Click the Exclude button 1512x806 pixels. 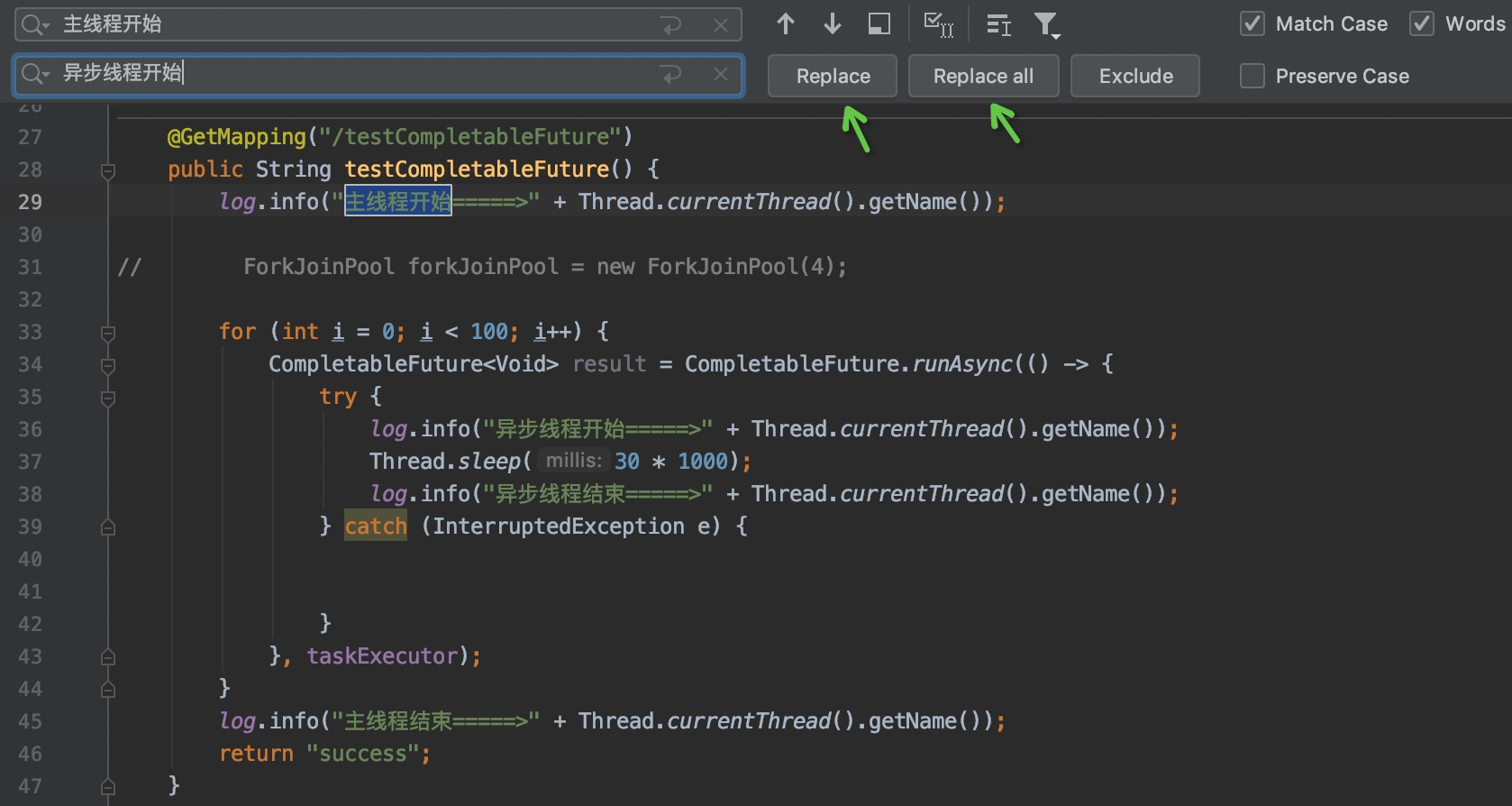(x=1135, y=76)
